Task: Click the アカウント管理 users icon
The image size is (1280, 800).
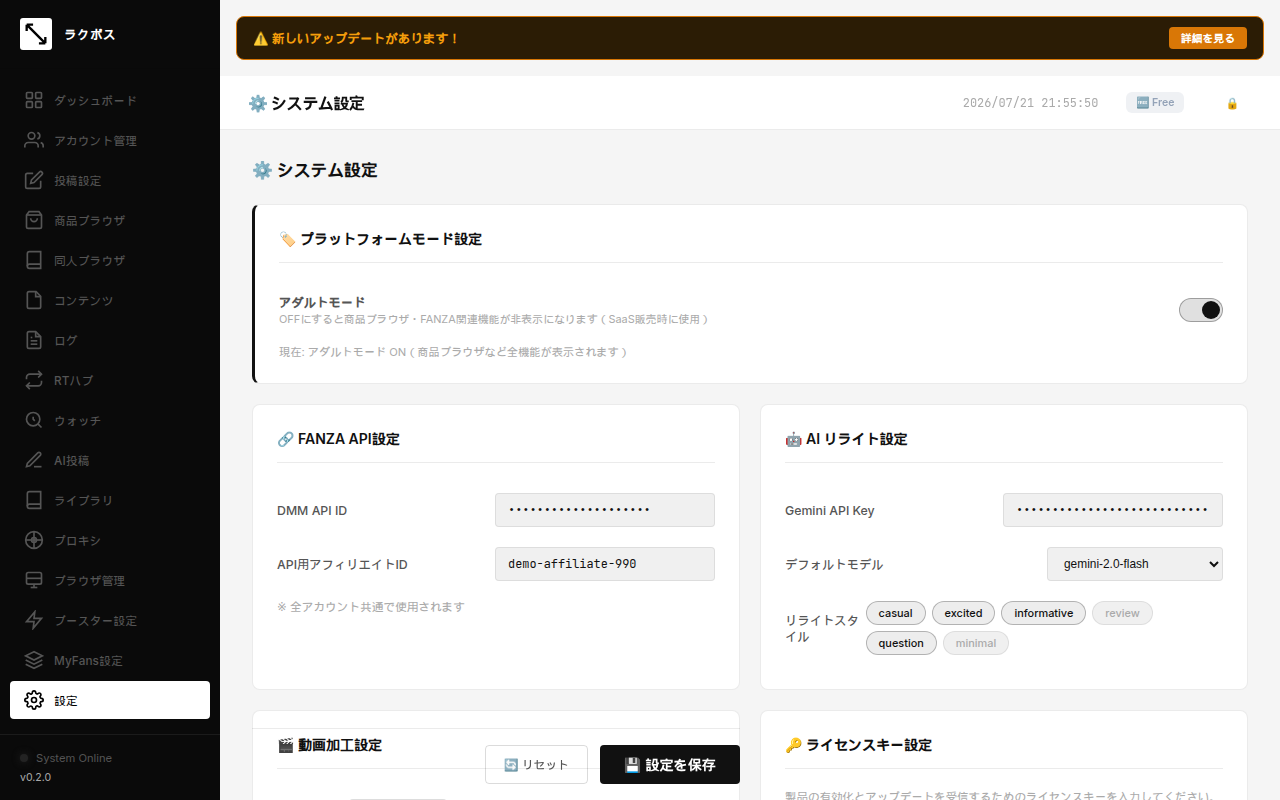Action: (34, 140)
